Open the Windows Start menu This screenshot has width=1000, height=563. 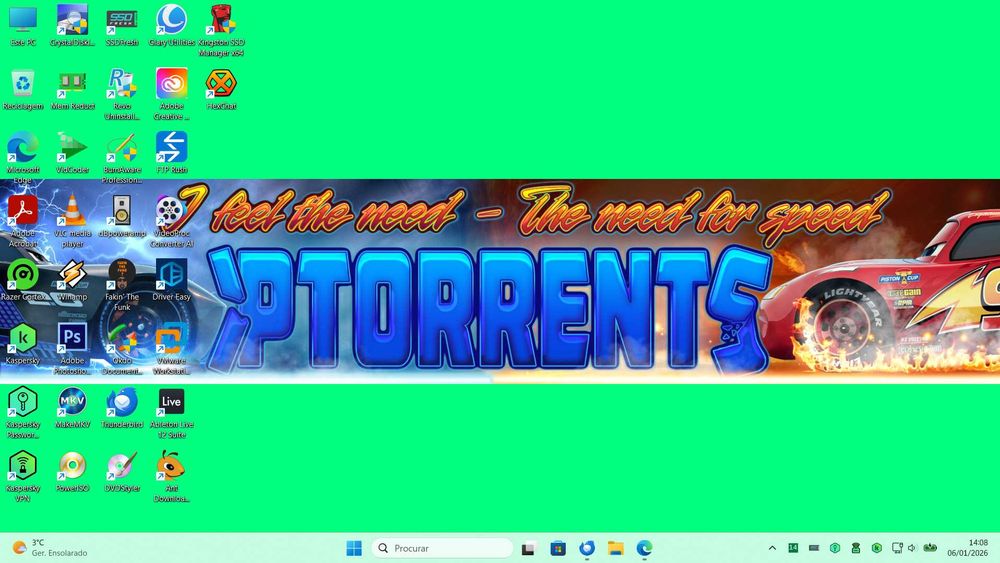pyautogui.click(x=354, y=548)
